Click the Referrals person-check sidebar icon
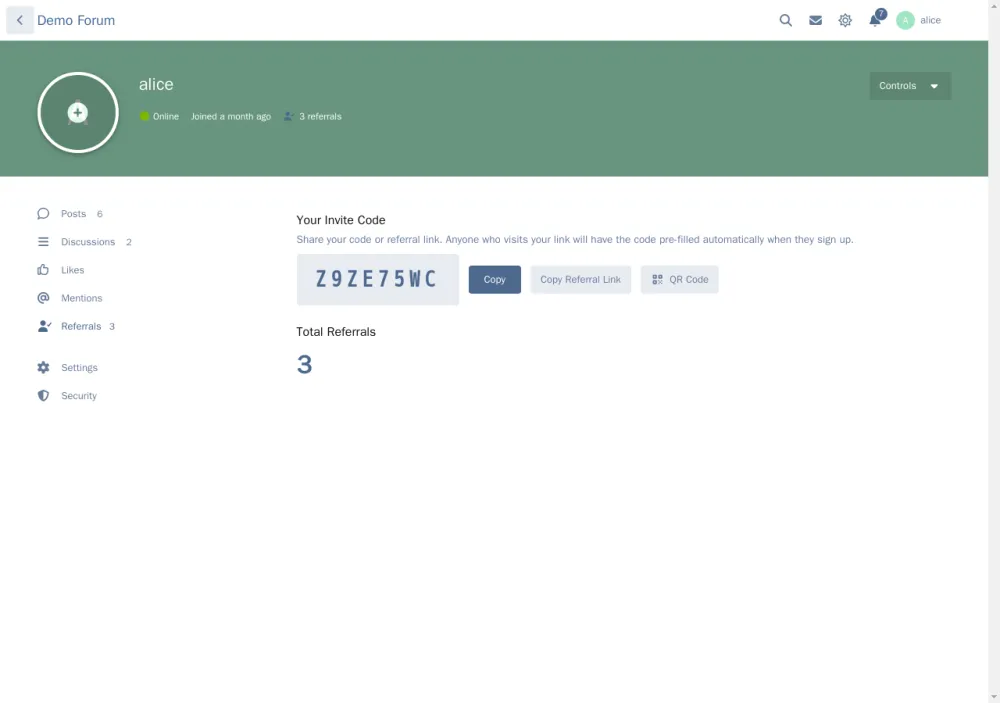Viewport: 1000px width, 703px height. pyautogui.click(x=44, y=326)
